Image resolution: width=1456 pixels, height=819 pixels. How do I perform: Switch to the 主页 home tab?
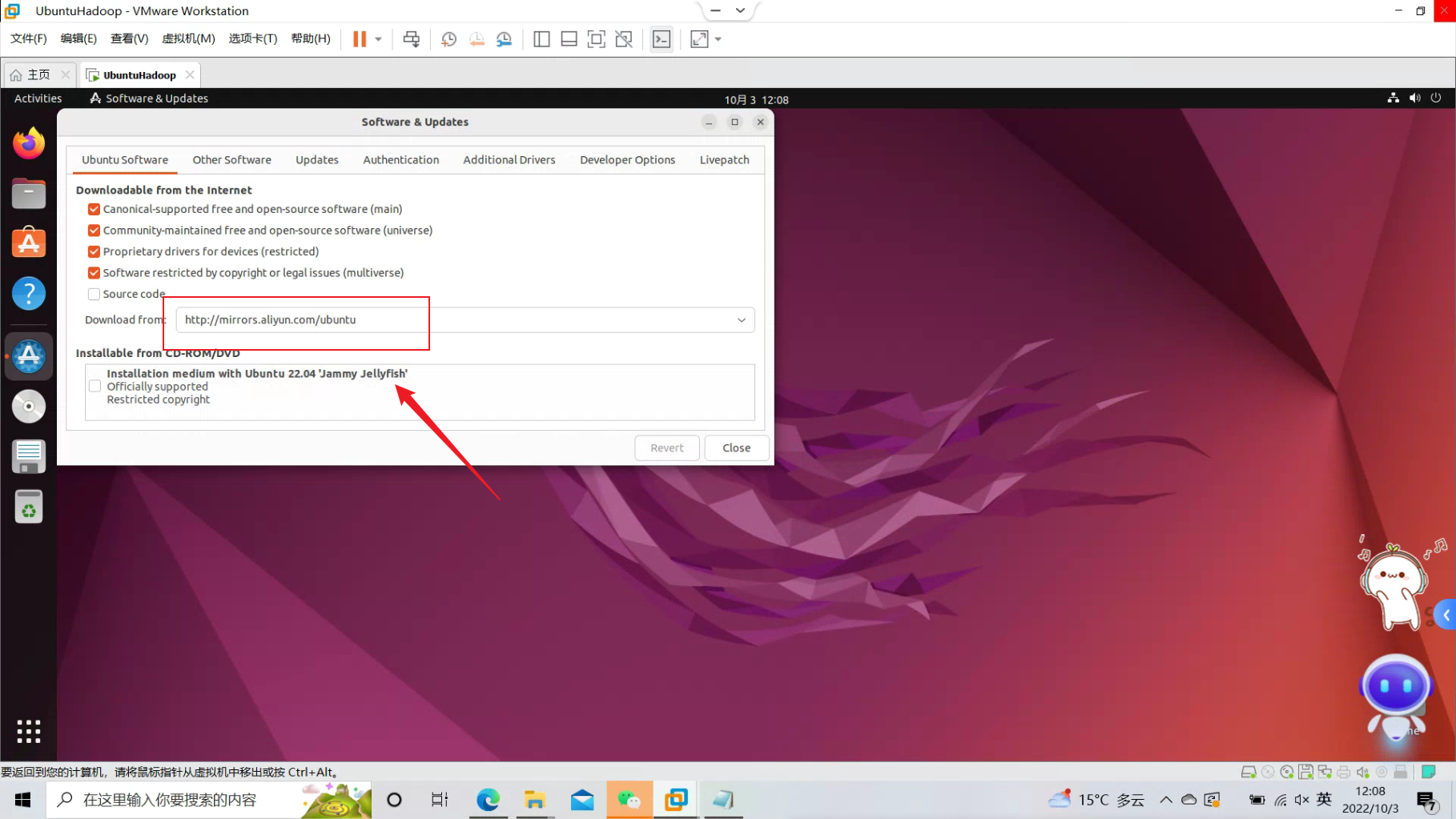coord(38,74)
